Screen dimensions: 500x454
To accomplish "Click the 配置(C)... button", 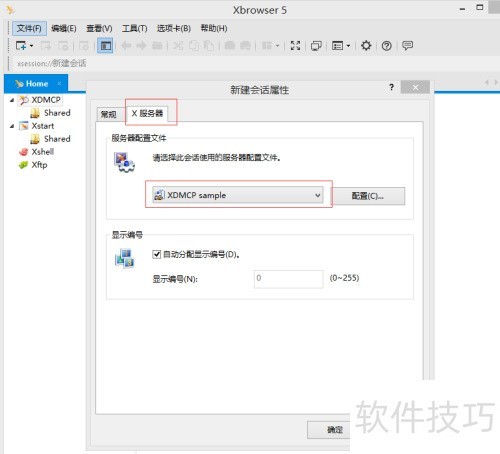I will click(368, 196).
